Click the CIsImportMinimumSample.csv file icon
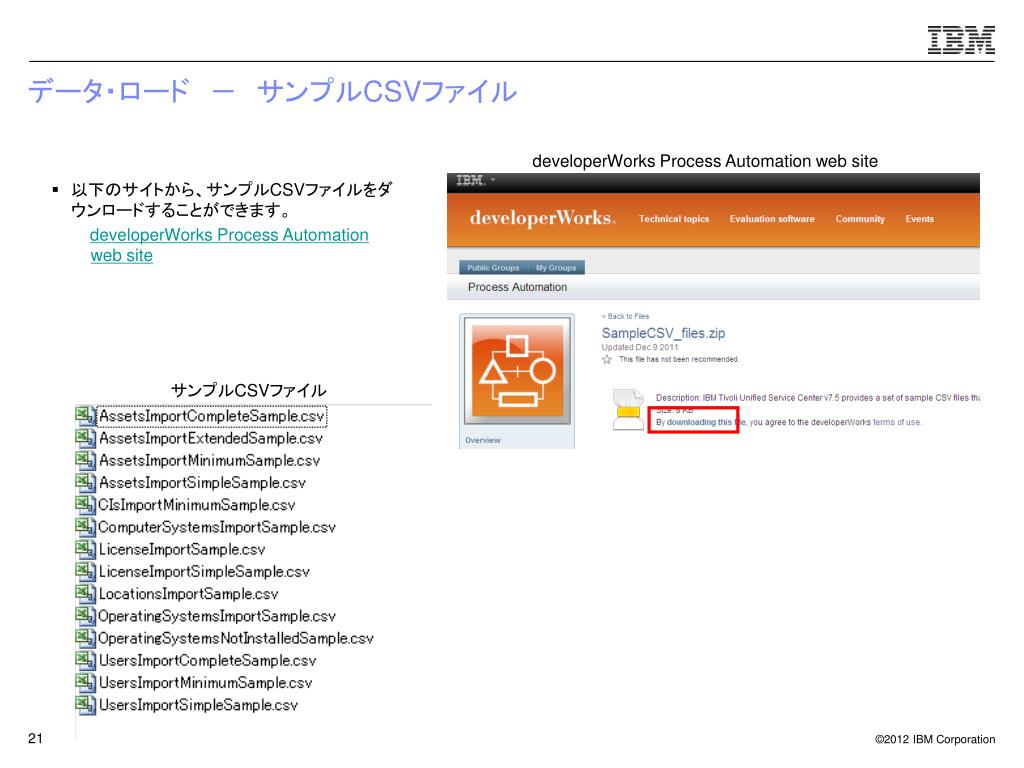Screen dimensions: 1024x768 click(85, 505)
